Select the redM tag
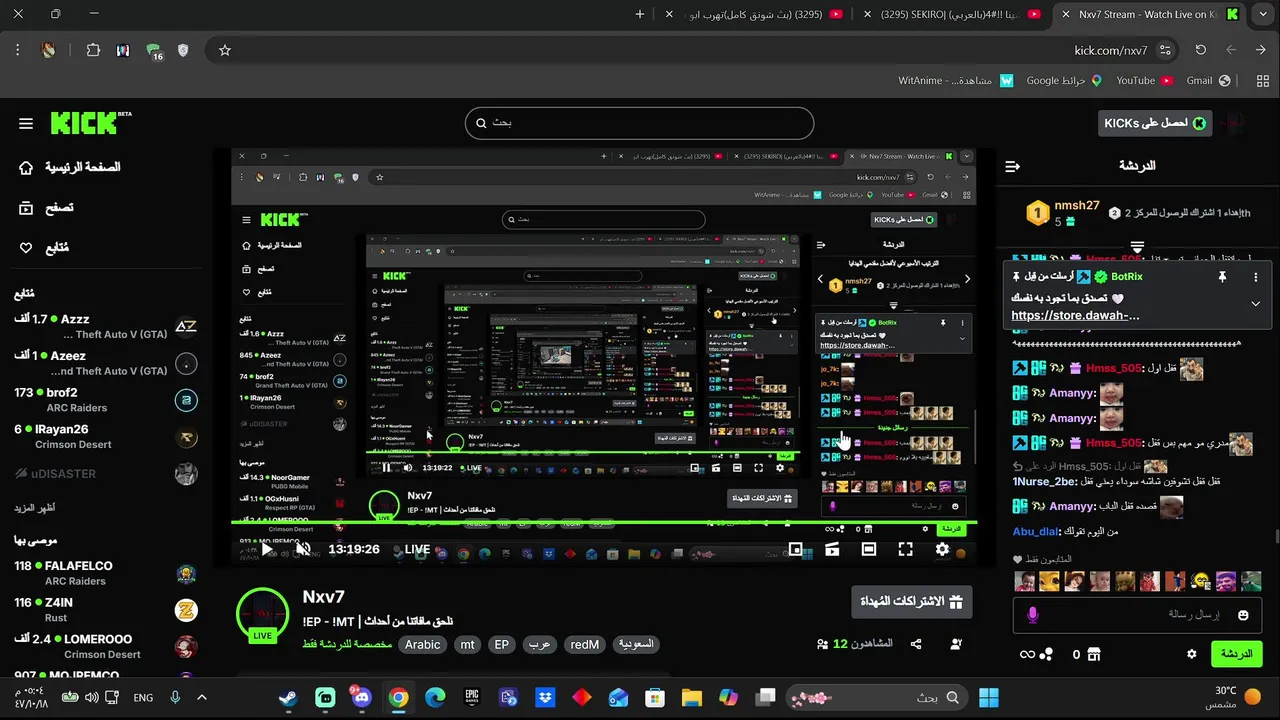This screenshot has height=720, width=1280. 585,644
